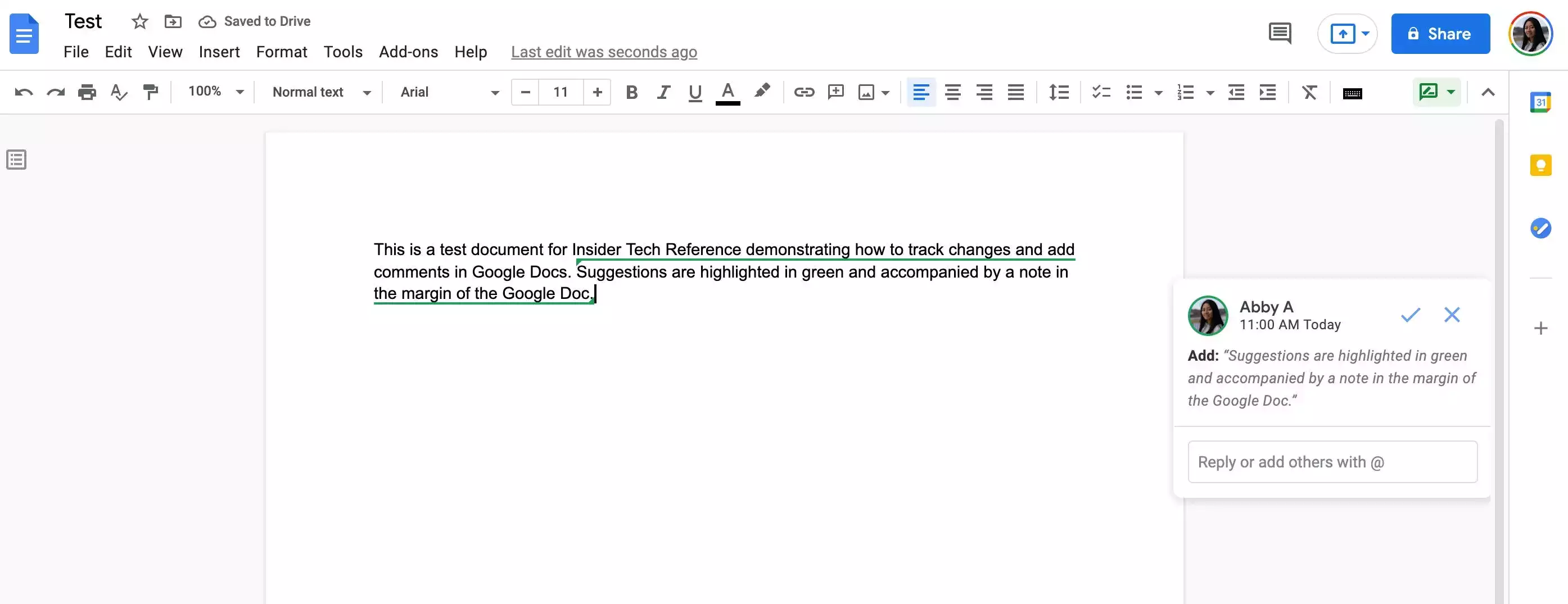Click the print icon in toolbar
1568x604 pixels.
(x=87, y=93)
